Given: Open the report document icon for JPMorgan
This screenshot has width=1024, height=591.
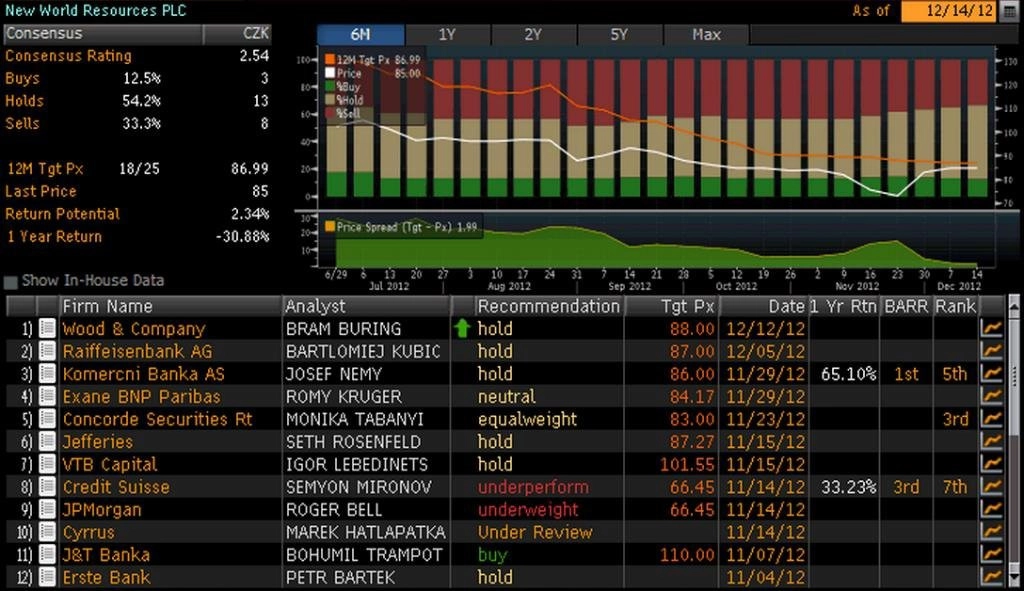Looking at the screenshot, I should pyautogui.click(x=47, y=509).
